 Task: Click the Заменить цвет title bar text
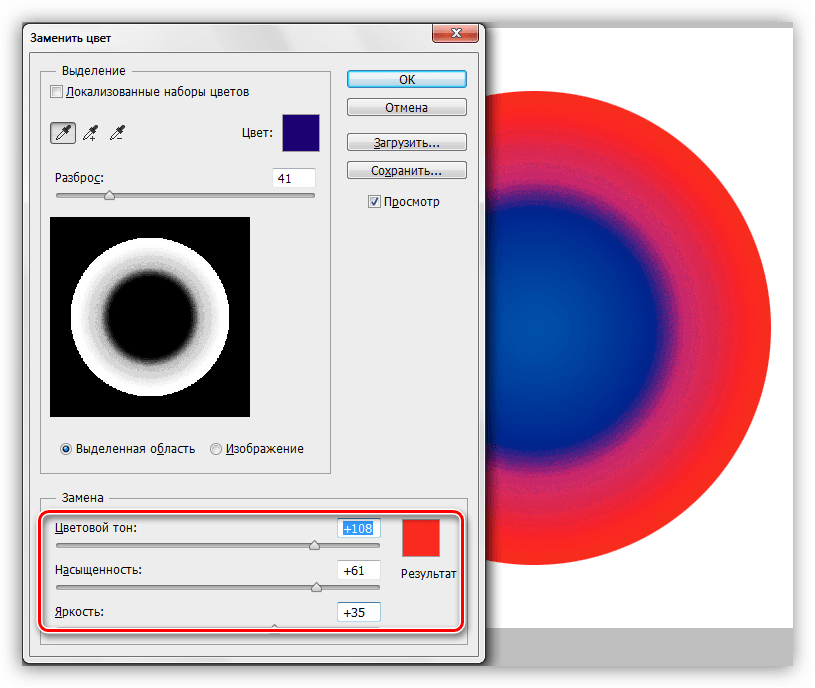pos(71,38)
